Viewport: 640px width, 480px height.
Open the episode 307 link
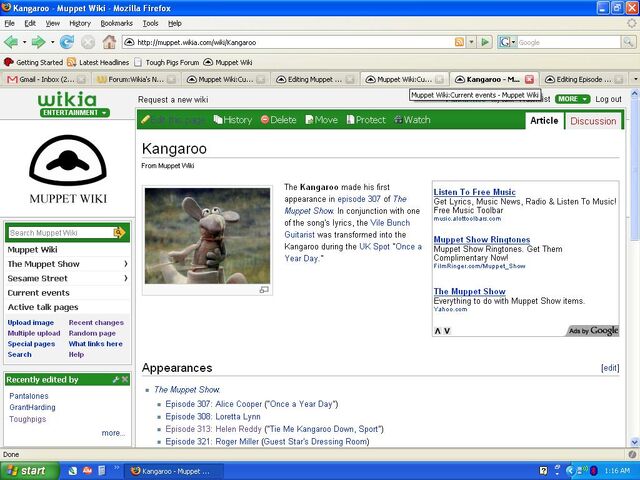click(x=359, y=199)
